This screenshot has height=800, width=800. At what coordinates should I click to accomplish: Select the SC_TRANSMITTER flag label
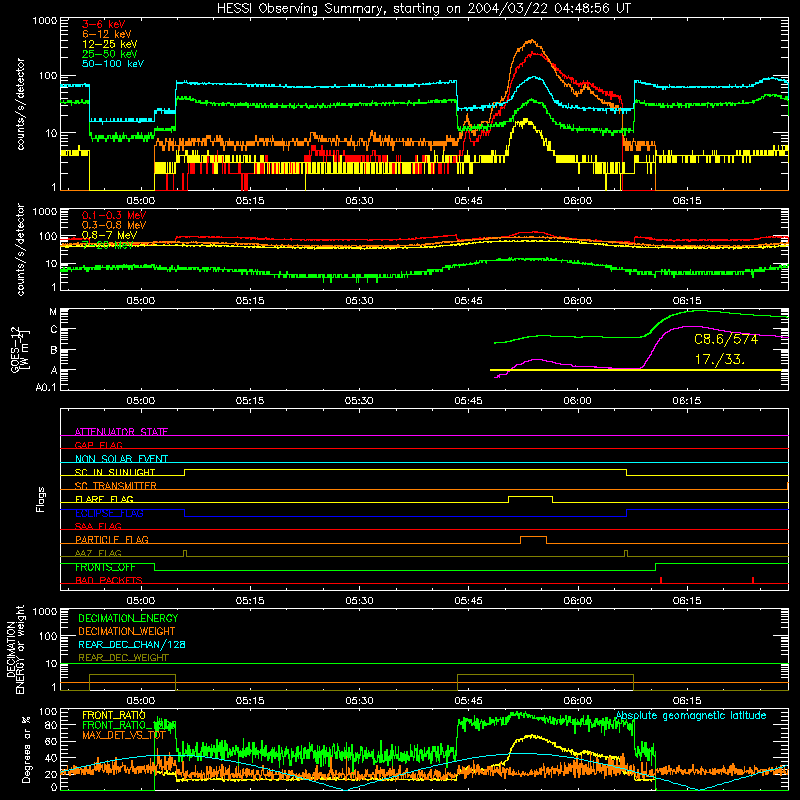pyautogui.click(x=116, y=486)
